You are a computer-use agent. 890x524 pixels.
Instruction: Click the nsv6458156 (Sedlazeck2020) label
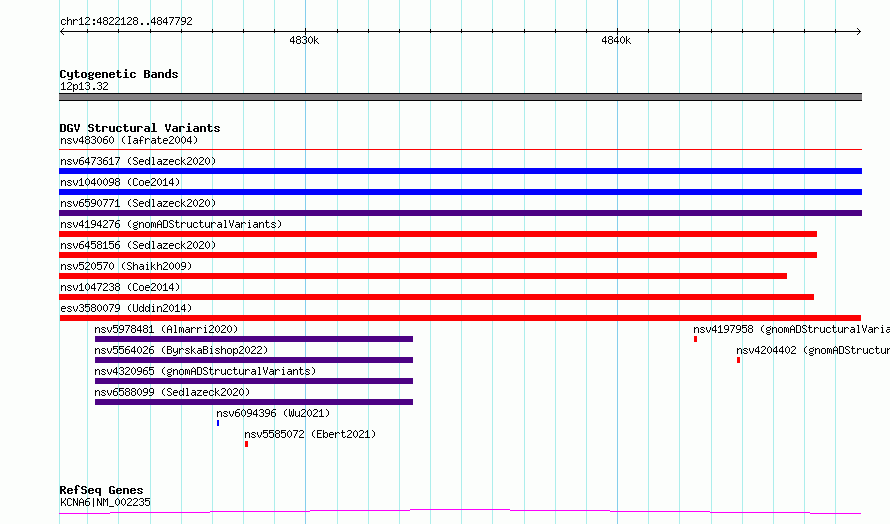(x=138, y=245)
